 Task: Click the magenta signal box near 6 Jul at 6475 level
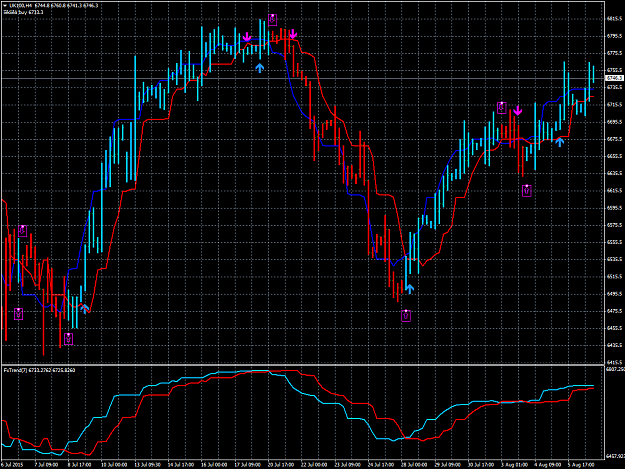point(18,314)
